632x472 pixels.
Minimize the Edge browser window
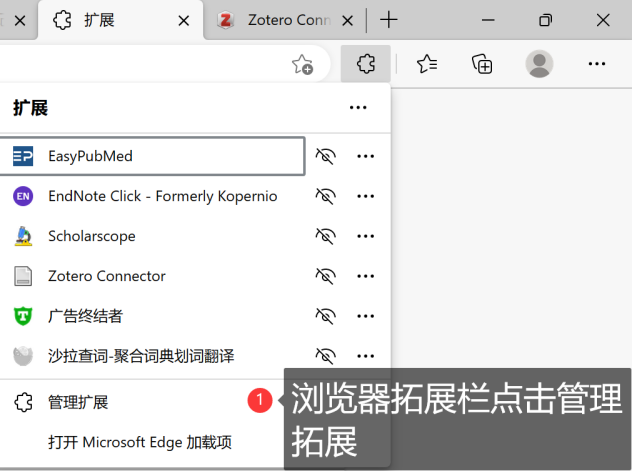coord(488,20)
